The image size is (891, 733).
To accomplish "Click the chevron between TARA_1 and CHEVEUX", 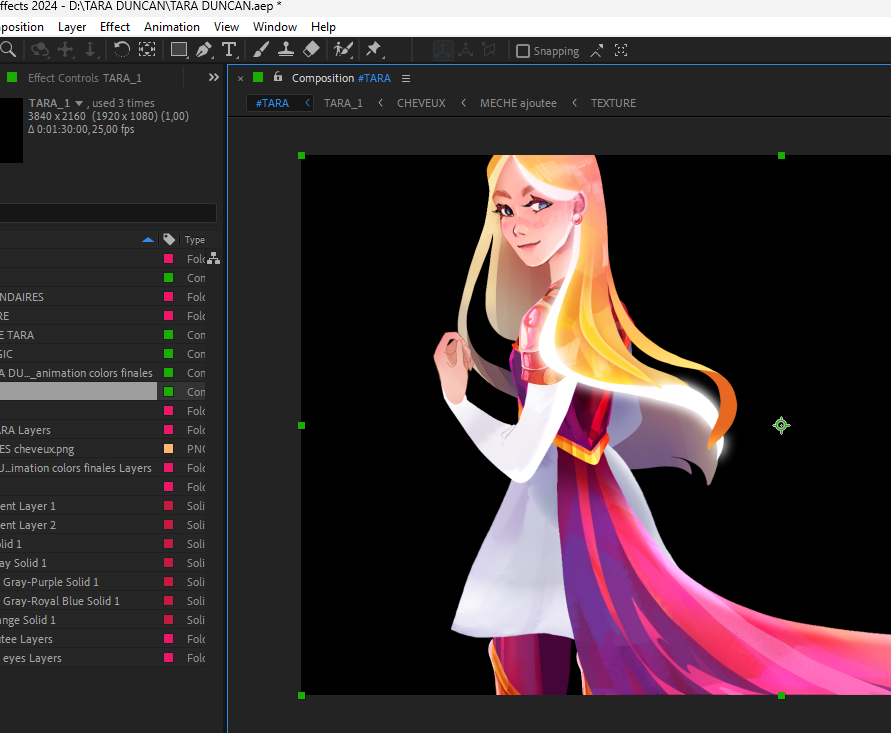I will pos(380,103).
